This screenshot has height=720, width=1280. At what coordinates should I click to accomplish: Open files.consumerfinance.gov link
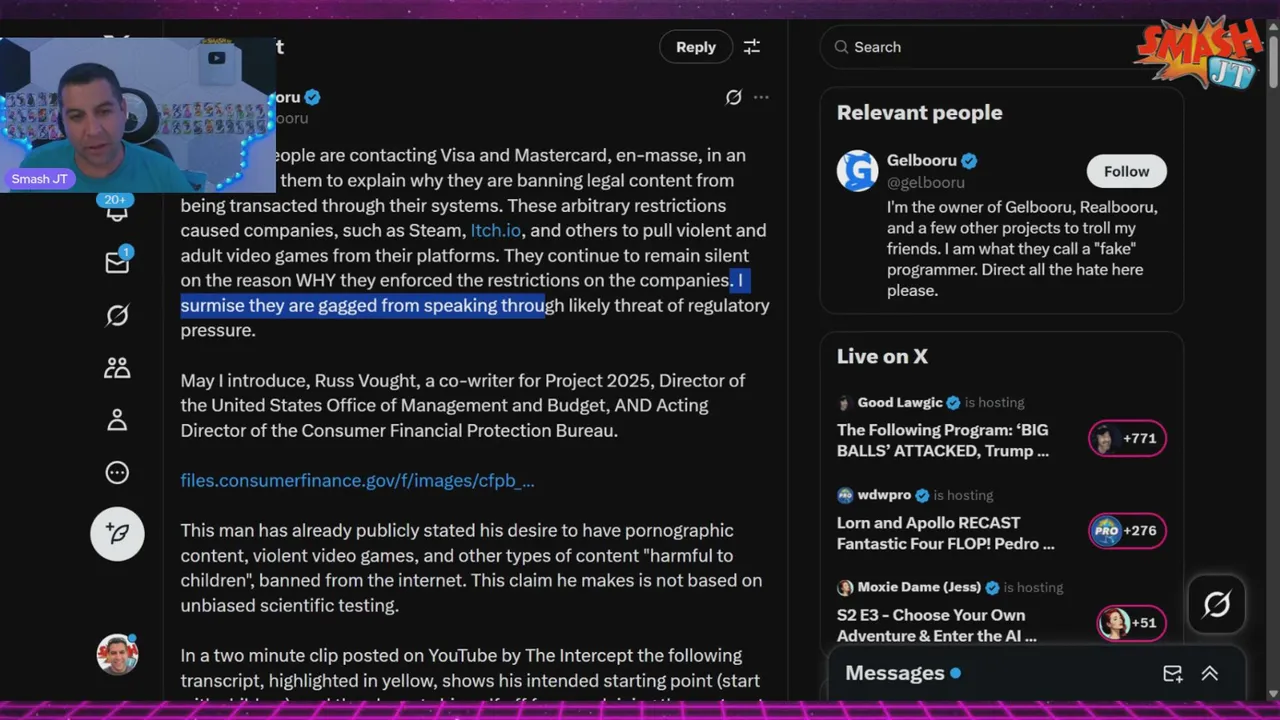coord(357,480)
